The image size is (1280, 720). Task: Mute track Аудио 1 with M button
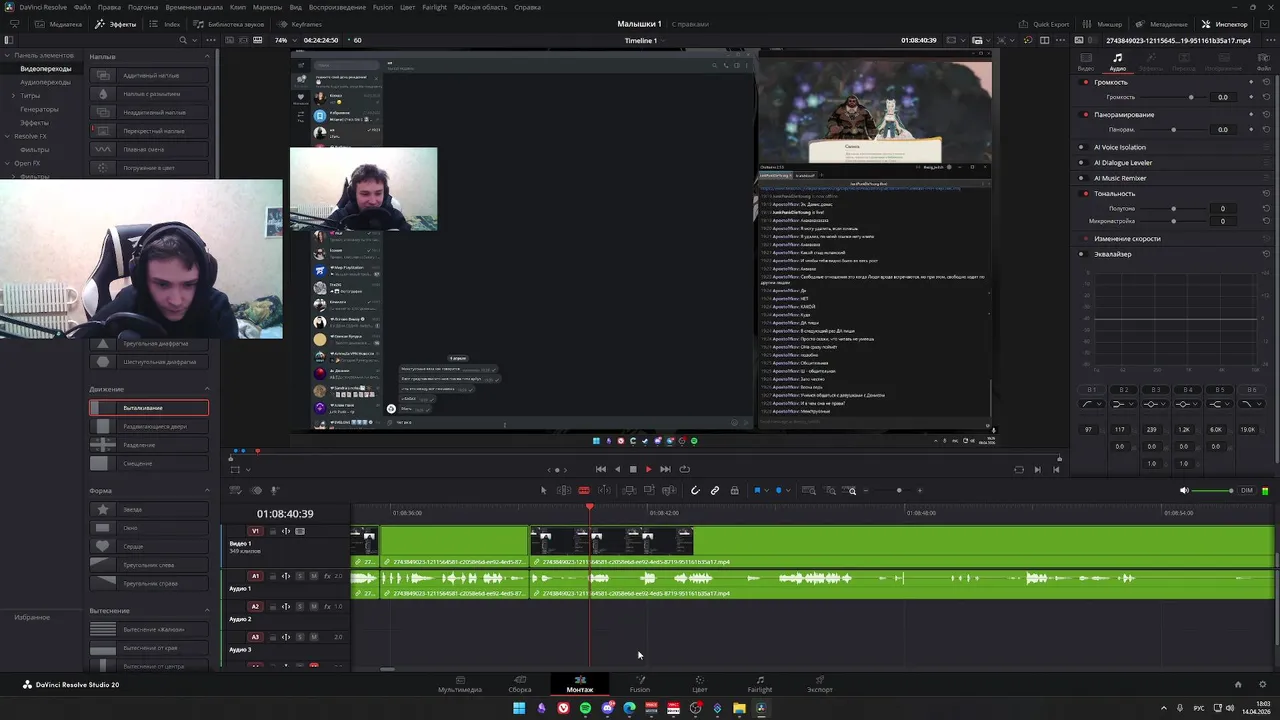(313, 576)
